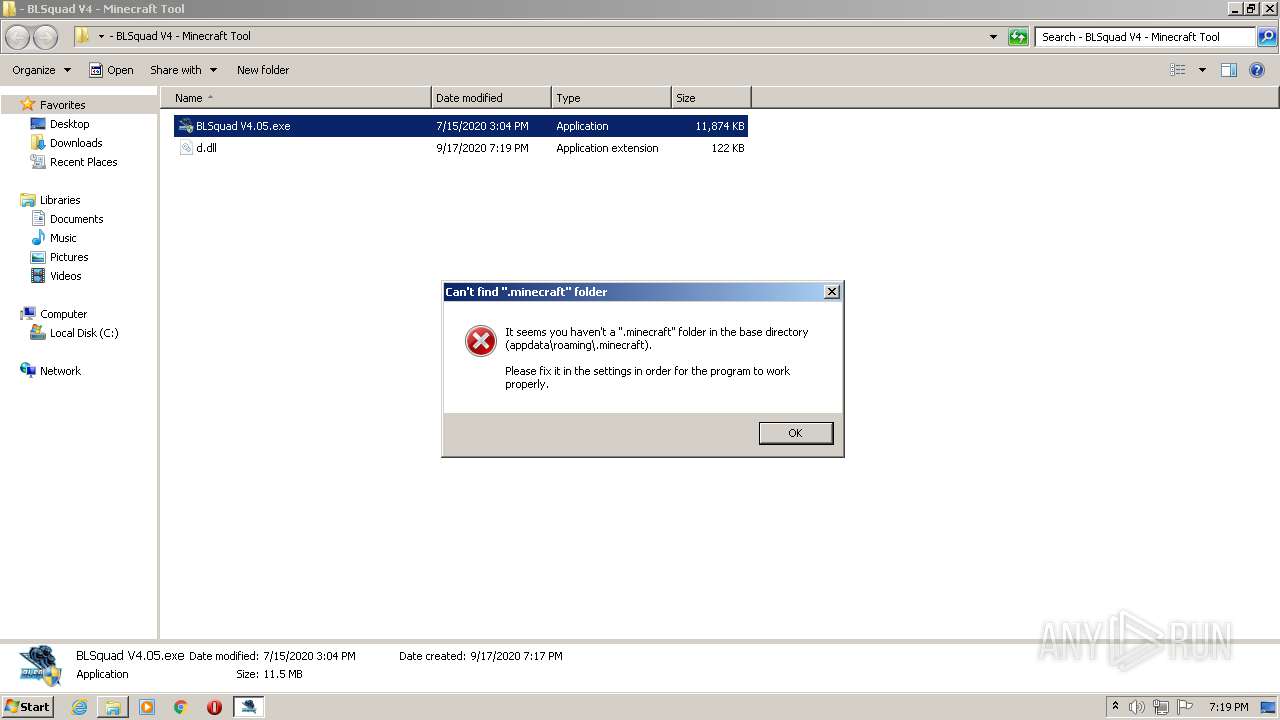This screenshot has width=1280, height=720.
Task: Sort by Date modified column
Action: point(491,98)
